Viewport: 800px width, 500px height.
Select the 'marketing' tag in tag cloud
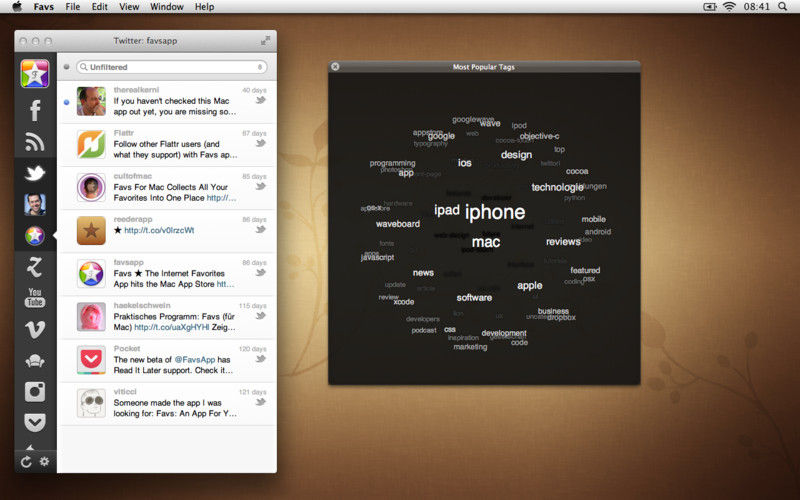pos(470,347)
